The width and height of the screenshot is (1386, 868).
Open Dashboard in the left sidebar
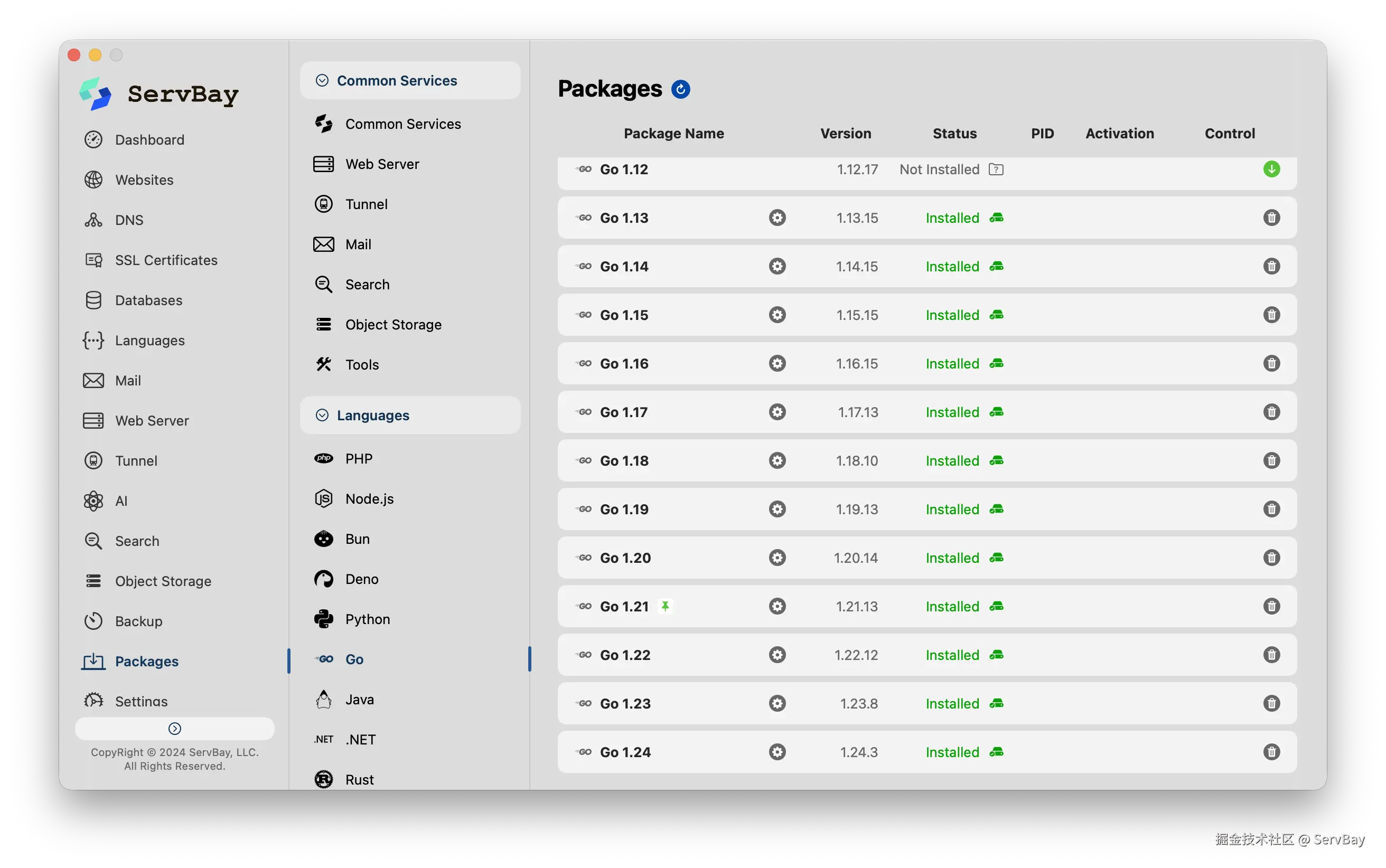click(149, 139)
